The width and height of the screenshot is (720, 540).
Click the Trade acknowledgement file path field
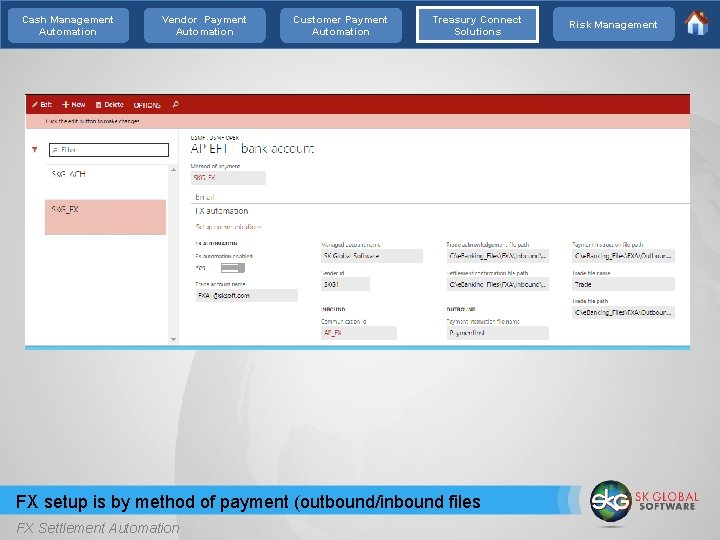498,256
